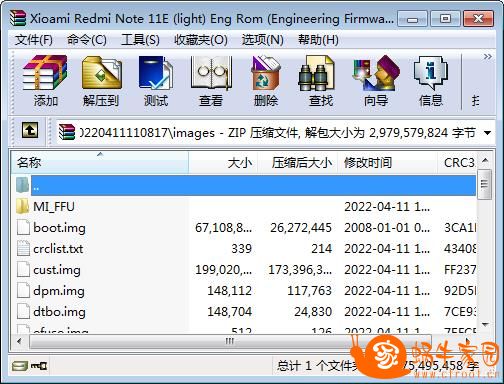Select the boot.img file
The image size is (504, 384).
[x=246, y=228]
